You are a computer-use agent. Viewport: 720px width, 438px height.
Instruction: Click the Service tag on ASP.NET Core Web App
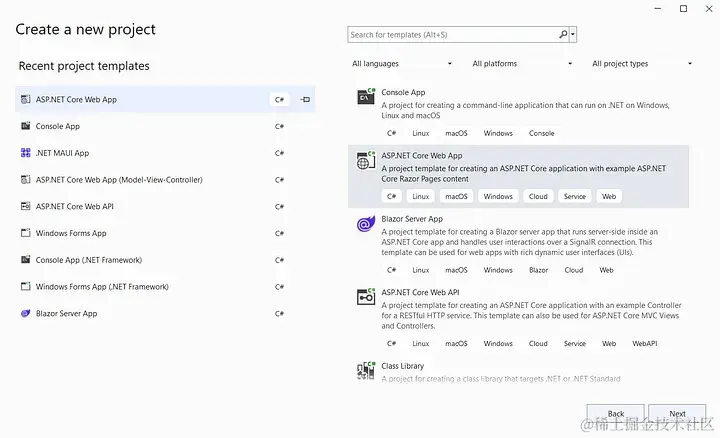coord(575,197)
